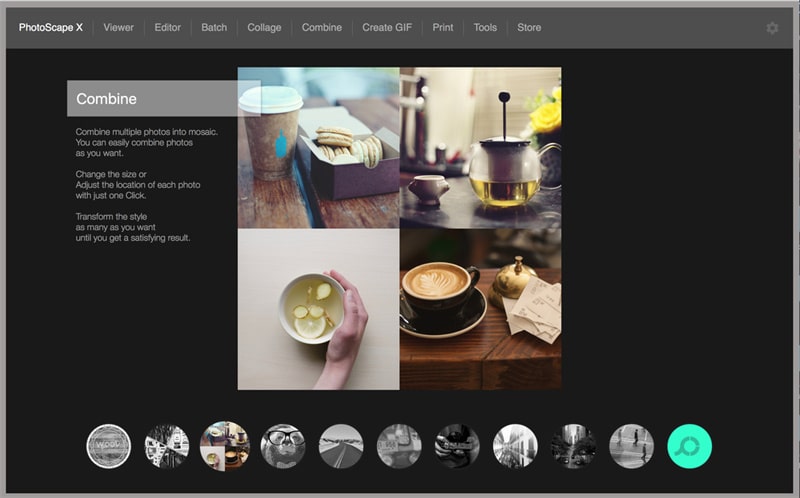The width and height of the screenshot is (800, 498).
Task: Go to the Collage tab
Action: 264,28
